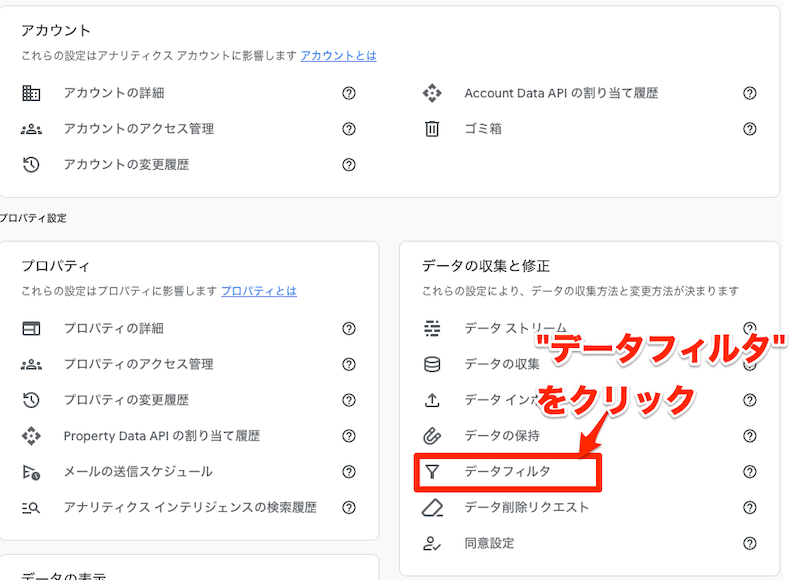Click the eraser icon for データ削除リクエスト

(432, 507)
